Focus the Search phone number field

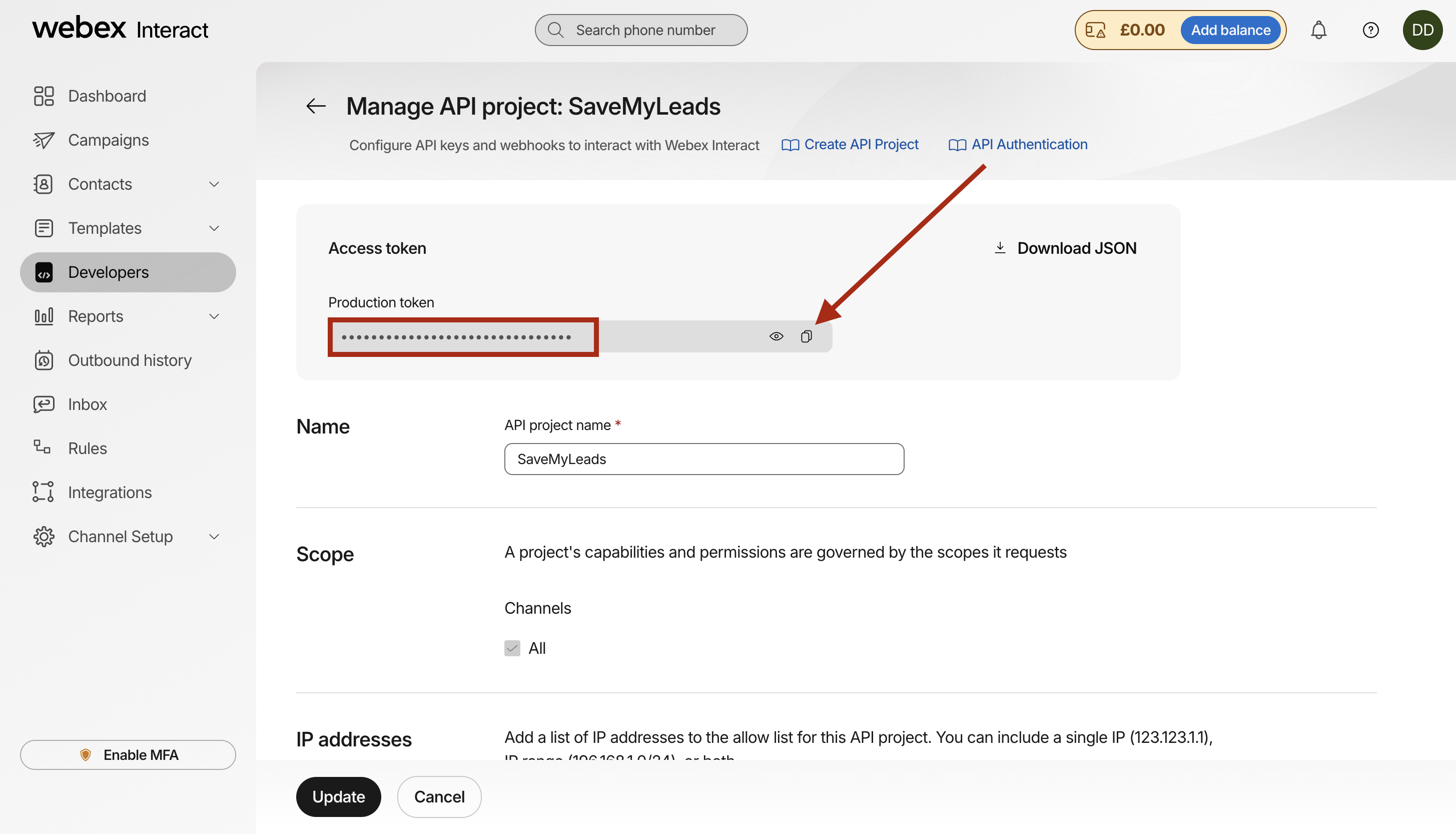click(x=641, y=30)
